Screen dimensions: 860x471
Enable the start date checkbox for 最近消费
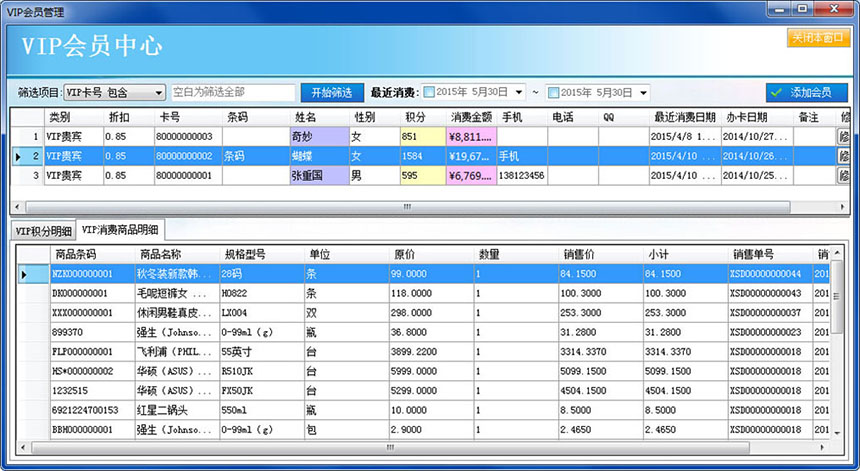(x=430, y=93)
